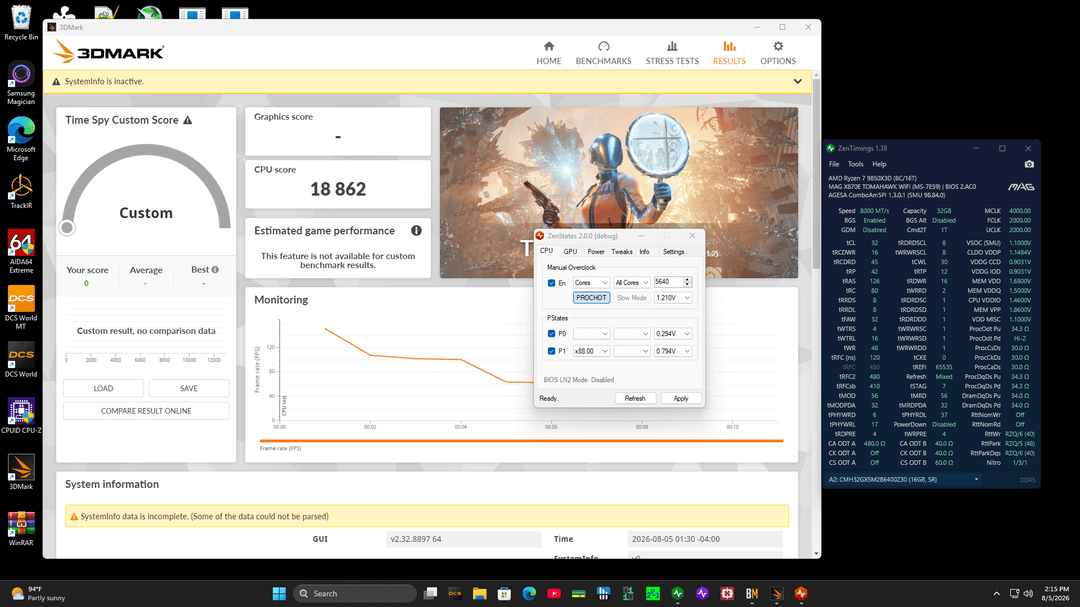The width and height of the screenshot is (1080, 607).
Task: Toggle the En manual overclock checkbox
Action: pos(551,282)
